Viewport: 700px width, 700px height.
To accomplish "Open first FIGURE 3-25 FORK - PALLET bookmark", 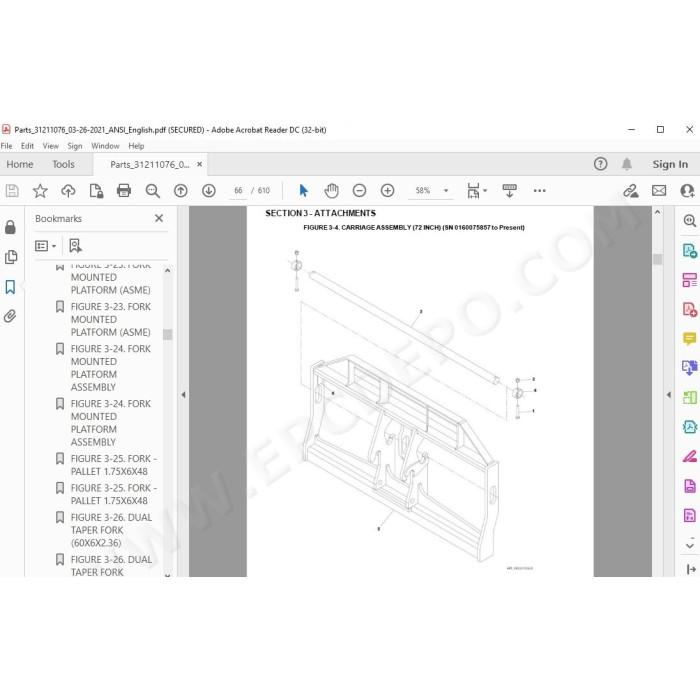I will pyautogui.click(x=113, y=465).
